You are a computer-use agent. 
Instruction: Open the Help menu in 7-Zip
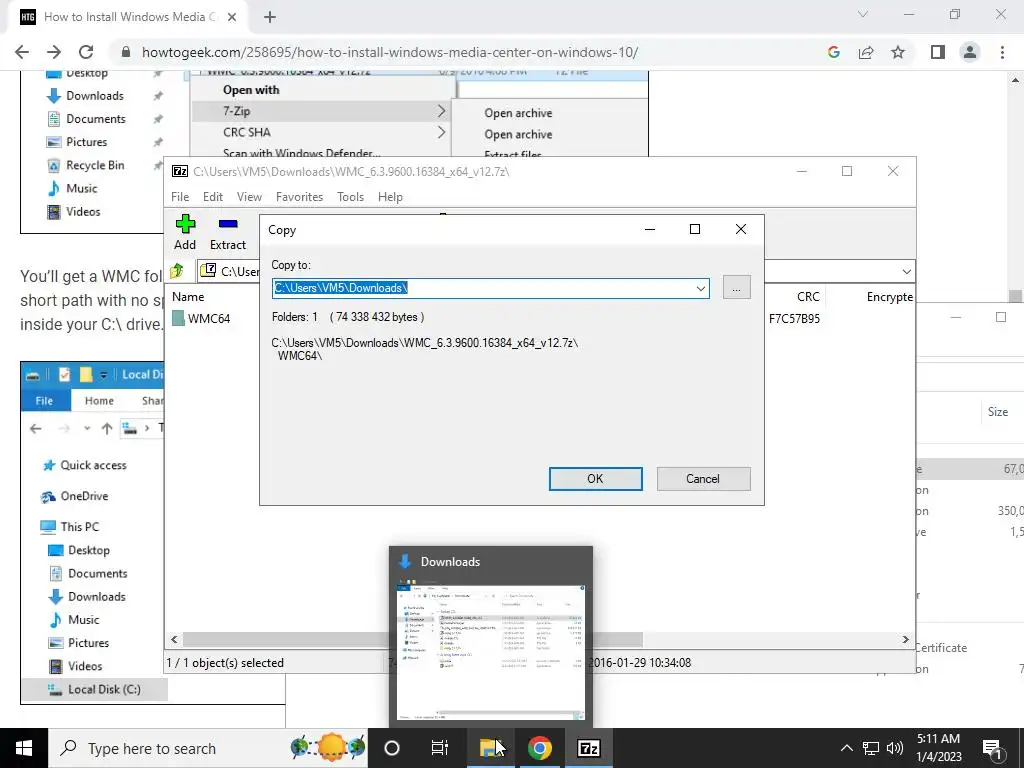(390, 197)
